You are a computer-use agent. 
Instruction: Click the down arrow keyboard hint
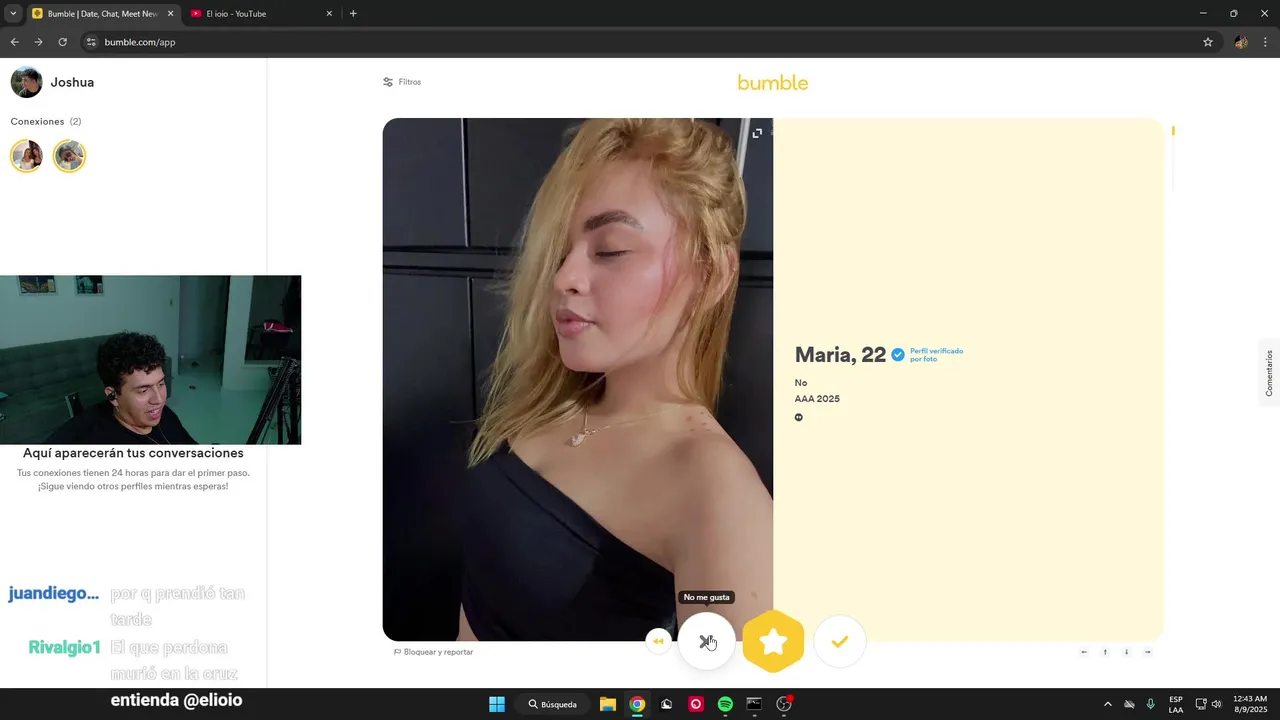(x=1126, y=652)
